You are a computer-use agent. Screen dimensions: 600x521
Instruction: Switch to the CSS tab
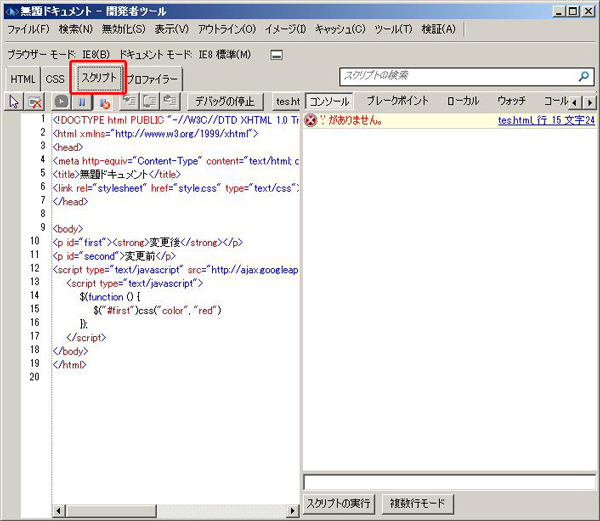[x=55, y=79]
